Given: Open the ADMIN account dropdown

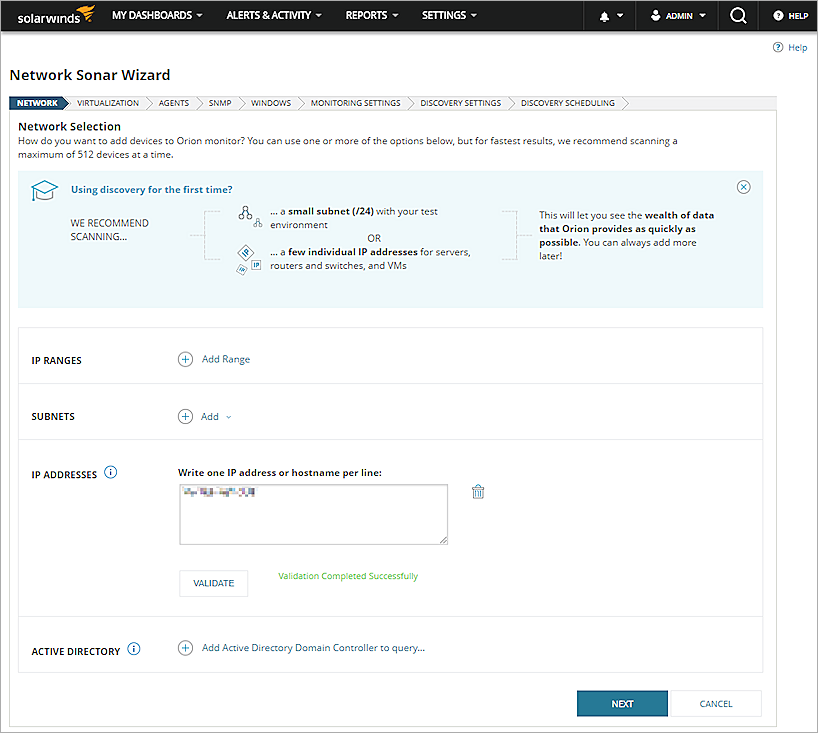Looking at the screenshot, I should coord(676,15).
